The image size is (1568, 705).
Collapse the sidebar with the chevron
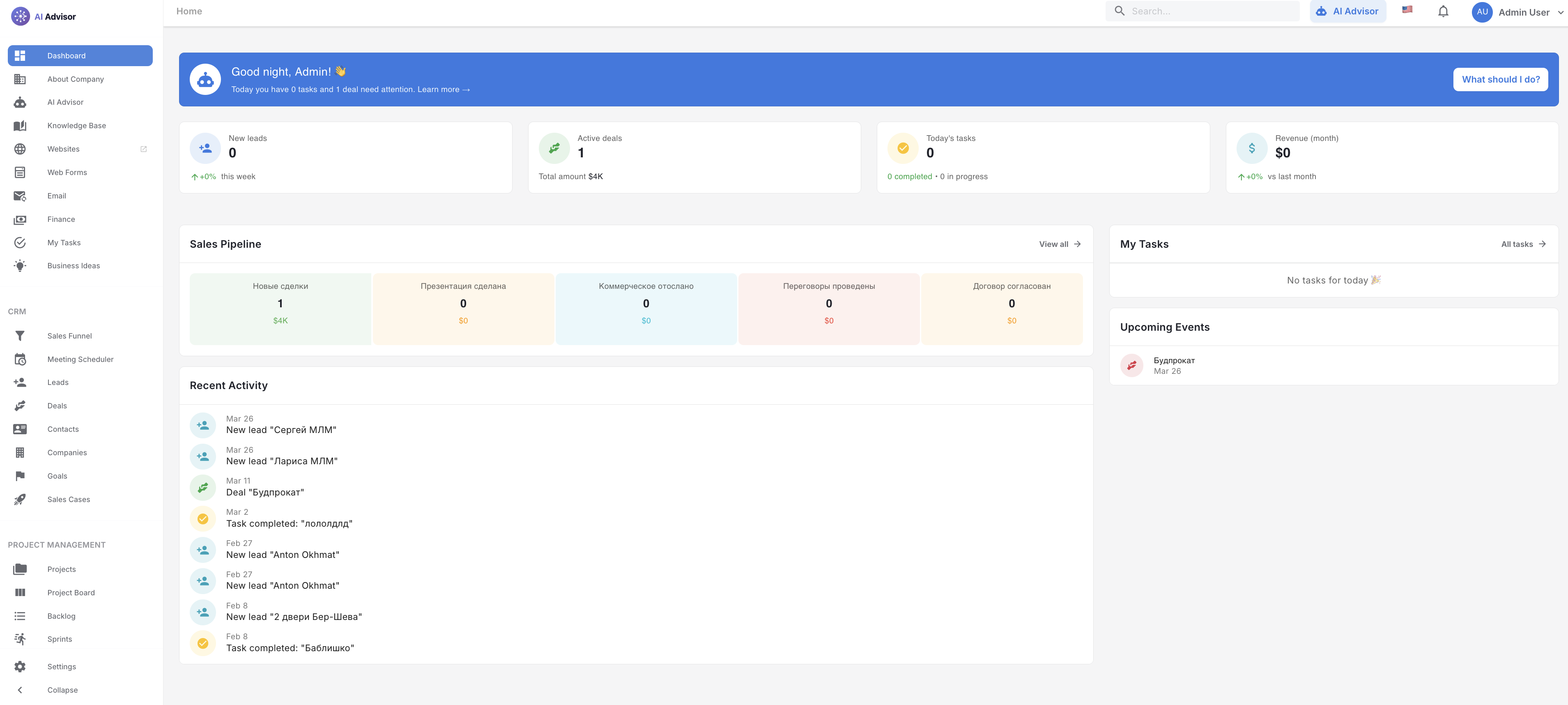point(20,690)
